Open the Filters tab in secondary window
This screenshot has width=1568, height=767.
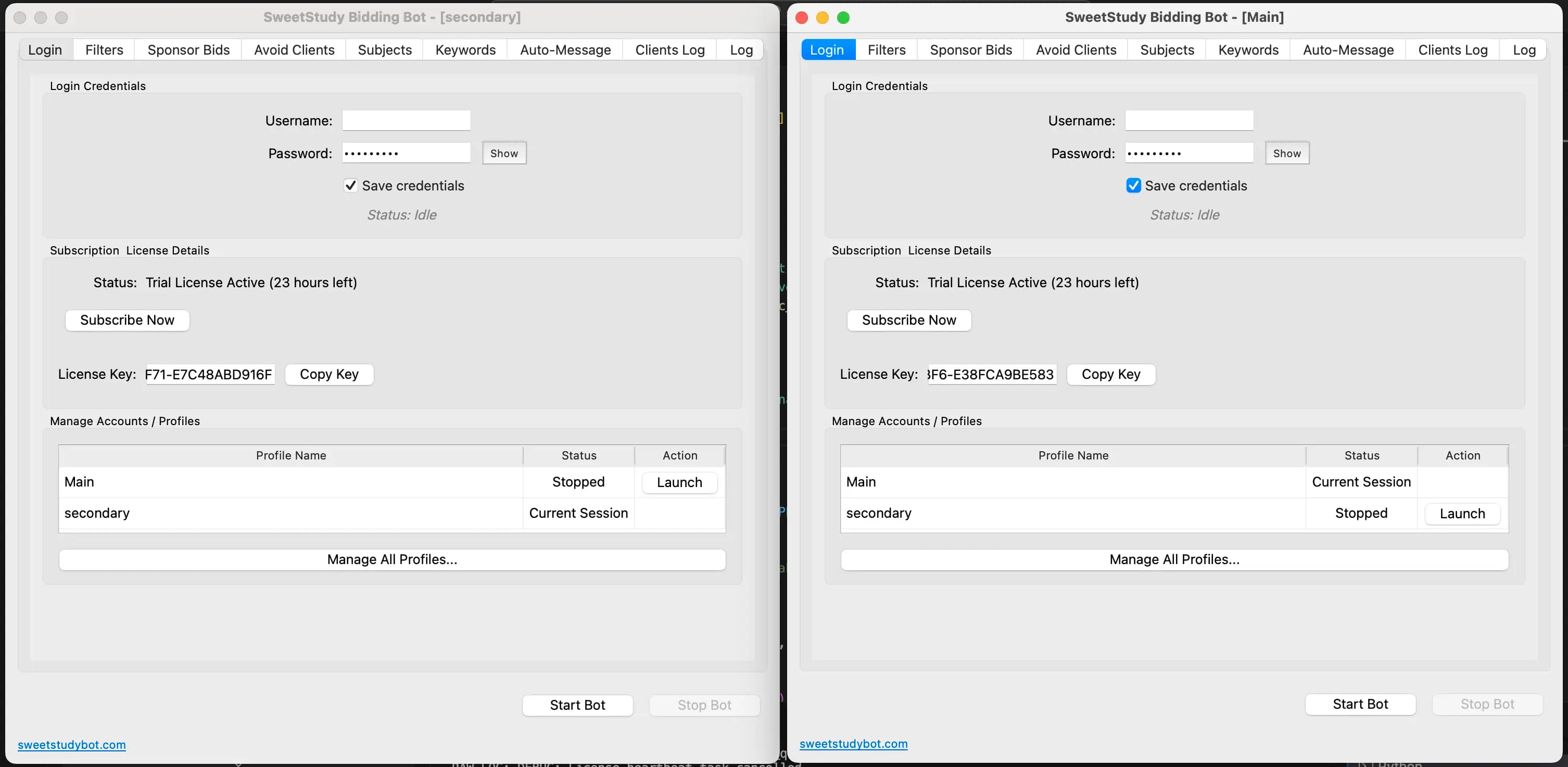click(x=104, y=50)
